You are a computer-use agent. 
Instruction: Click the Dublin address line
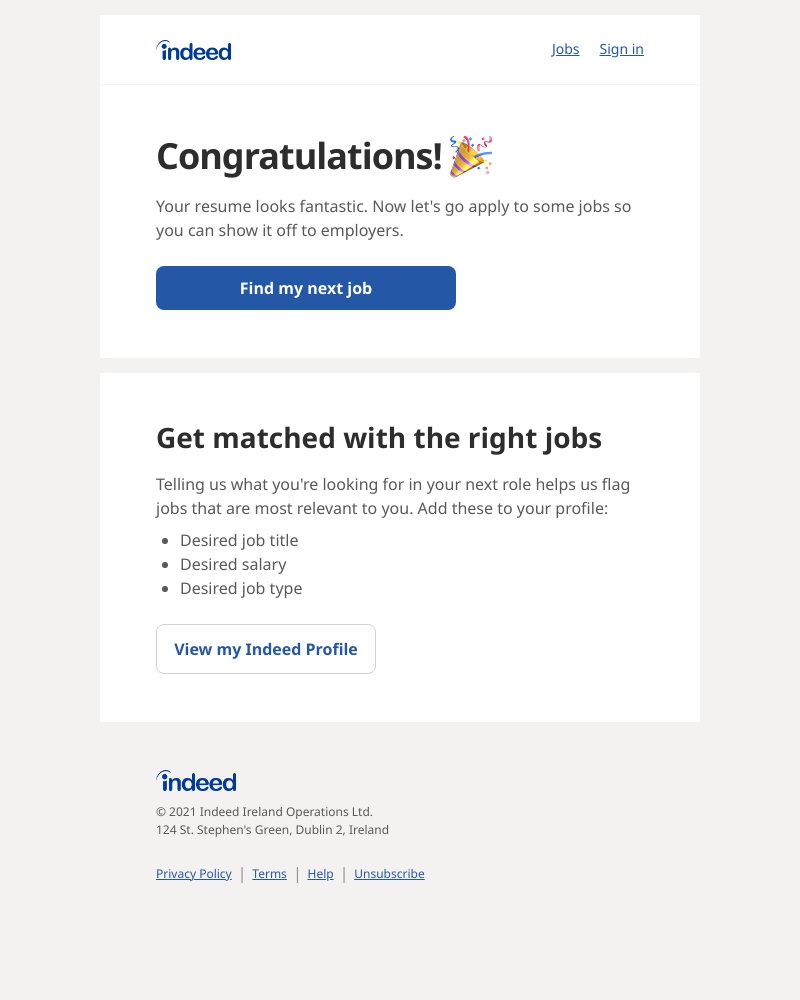coord(272,829)
